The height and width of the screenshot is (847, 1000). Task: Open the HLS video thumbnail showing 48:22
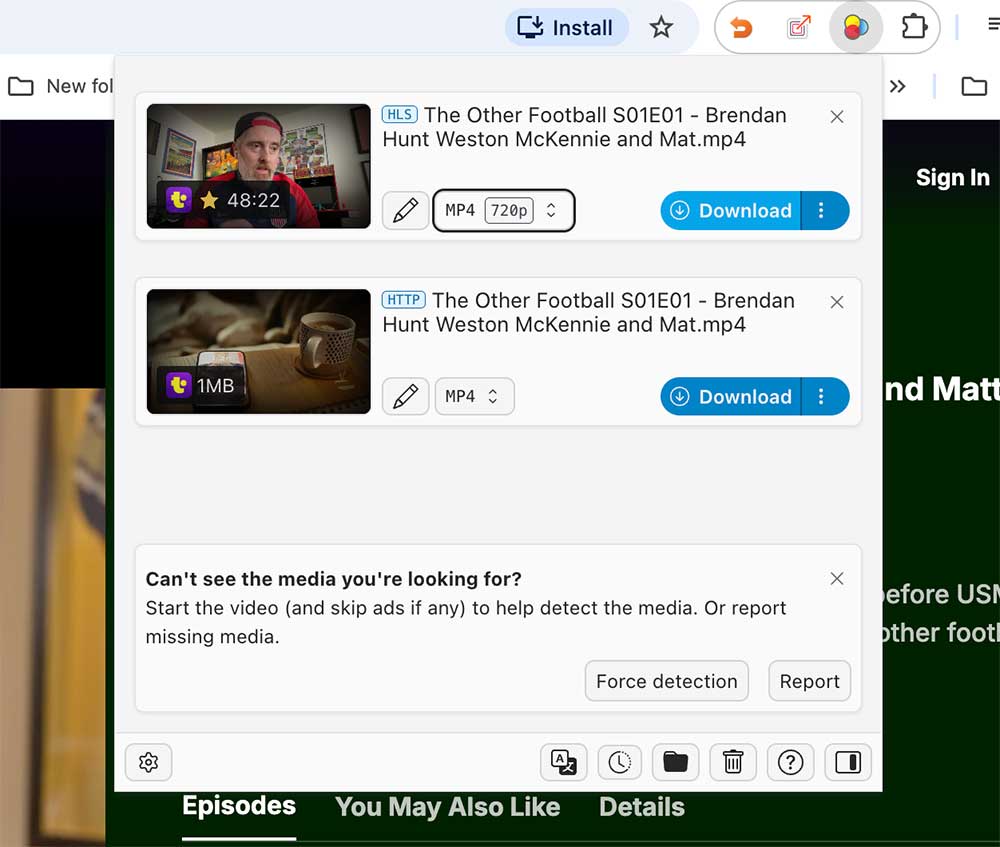258,166
